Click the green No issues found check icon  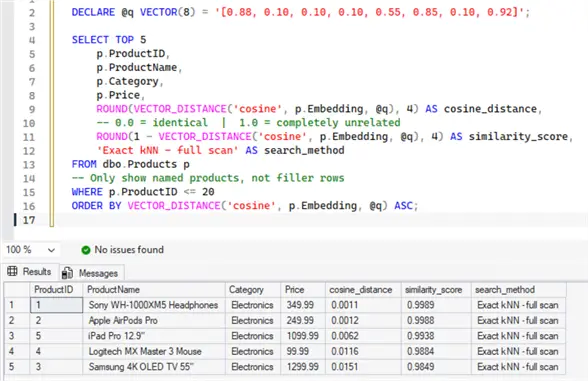[86, 250]
